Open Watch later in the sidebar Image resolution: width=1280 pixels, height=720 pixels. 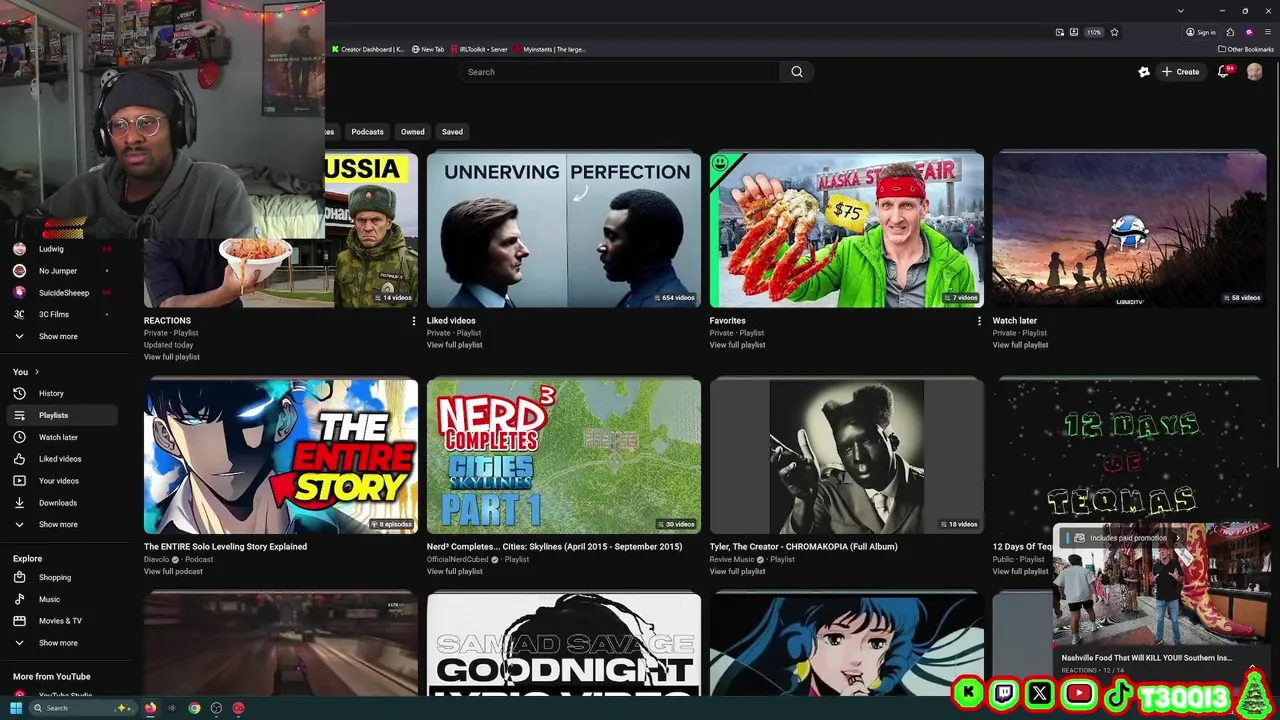[64, 437]
